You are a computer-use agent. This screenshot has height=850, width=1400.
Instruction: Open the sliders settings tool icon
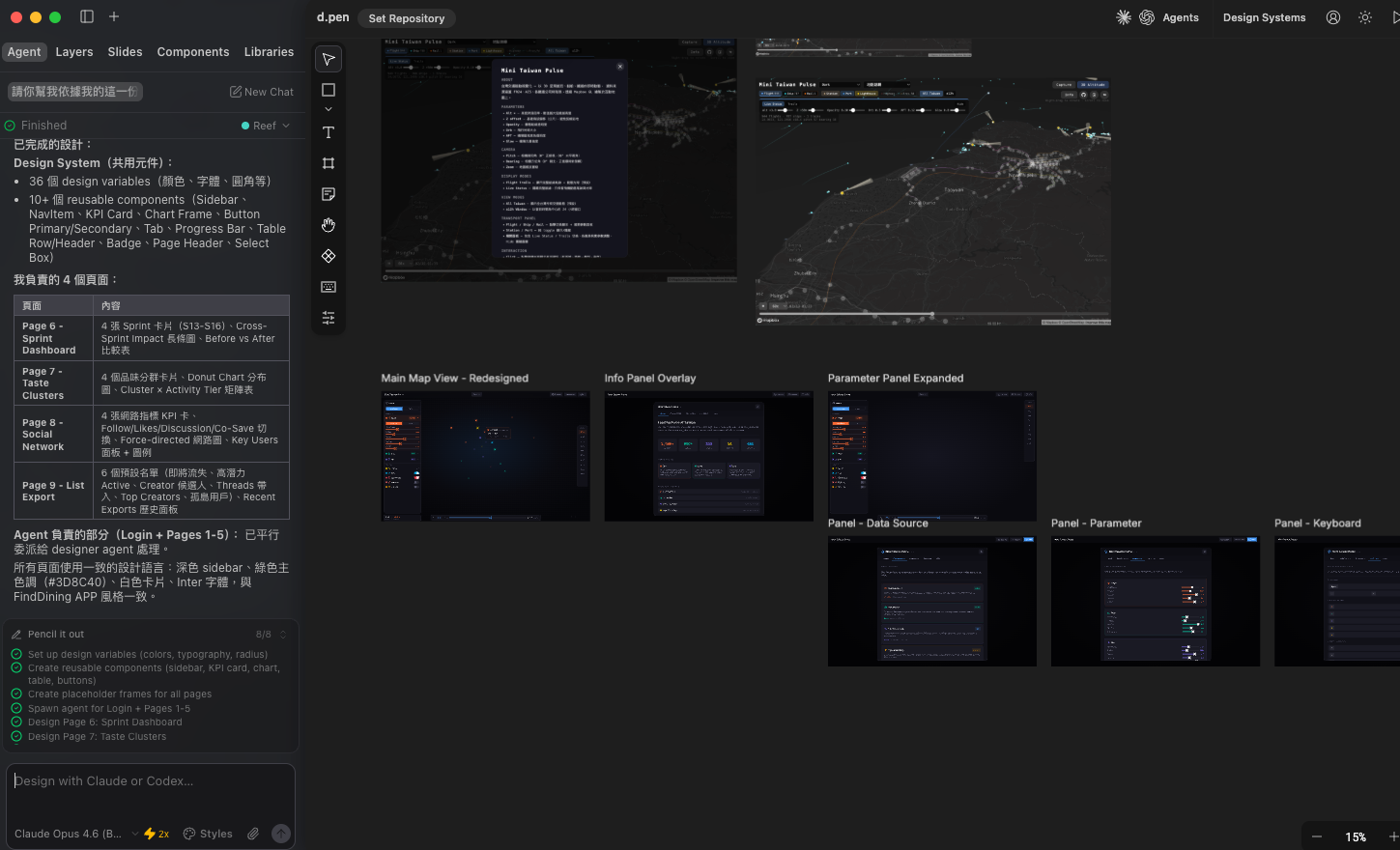[329, 318]
